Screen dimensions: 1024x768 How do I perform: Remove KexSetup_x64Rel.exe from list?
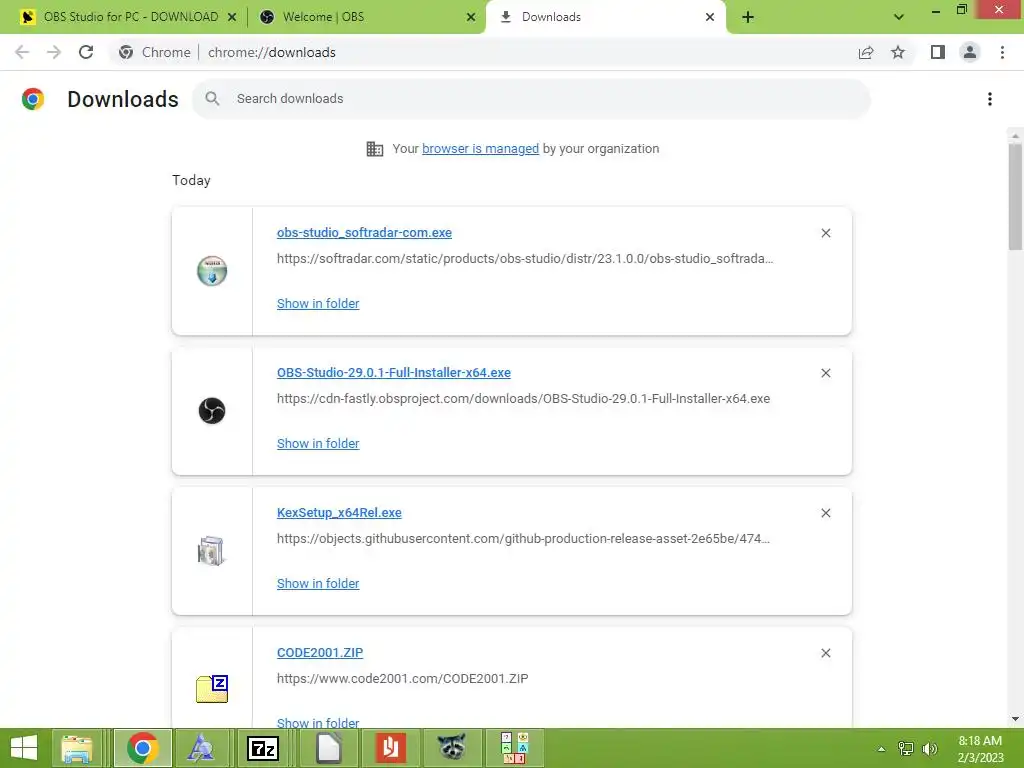click(826, 513)
